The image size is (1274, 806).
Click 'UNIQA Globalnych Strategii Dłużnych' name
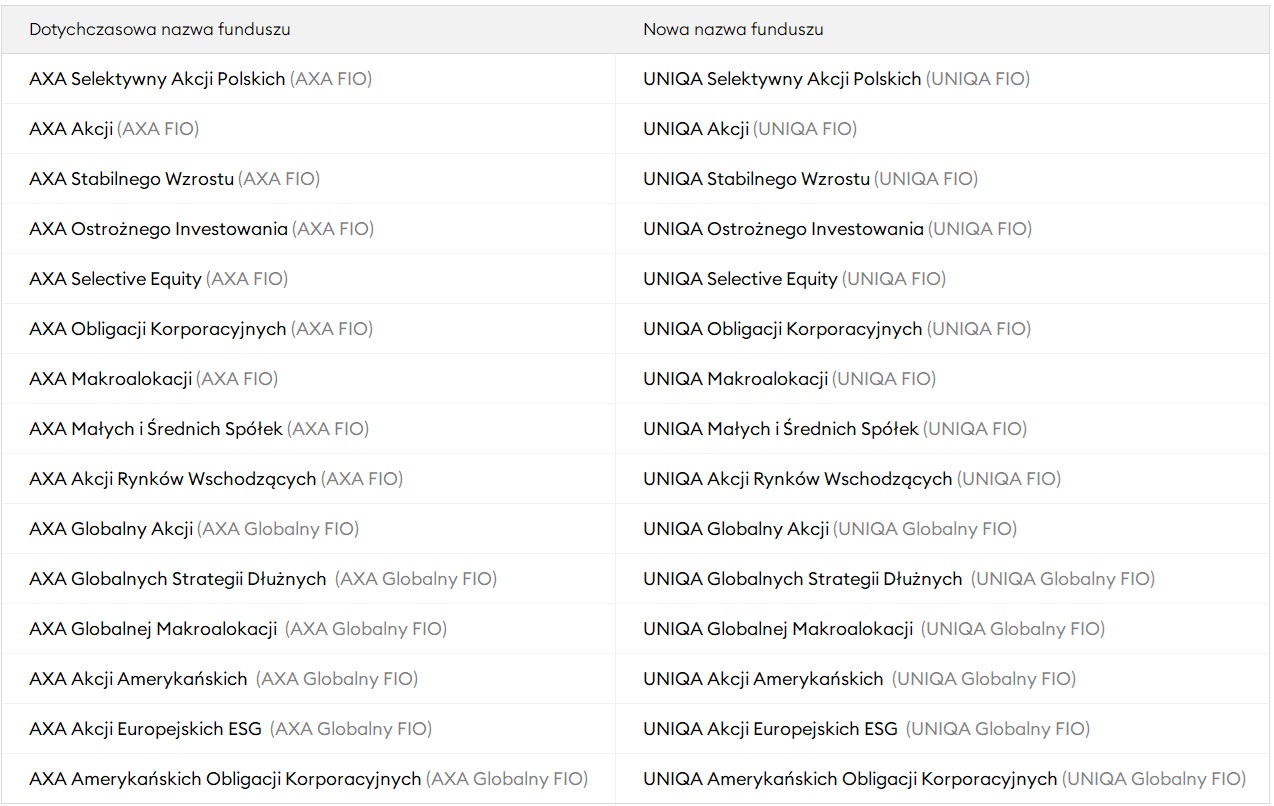(802, 579)
